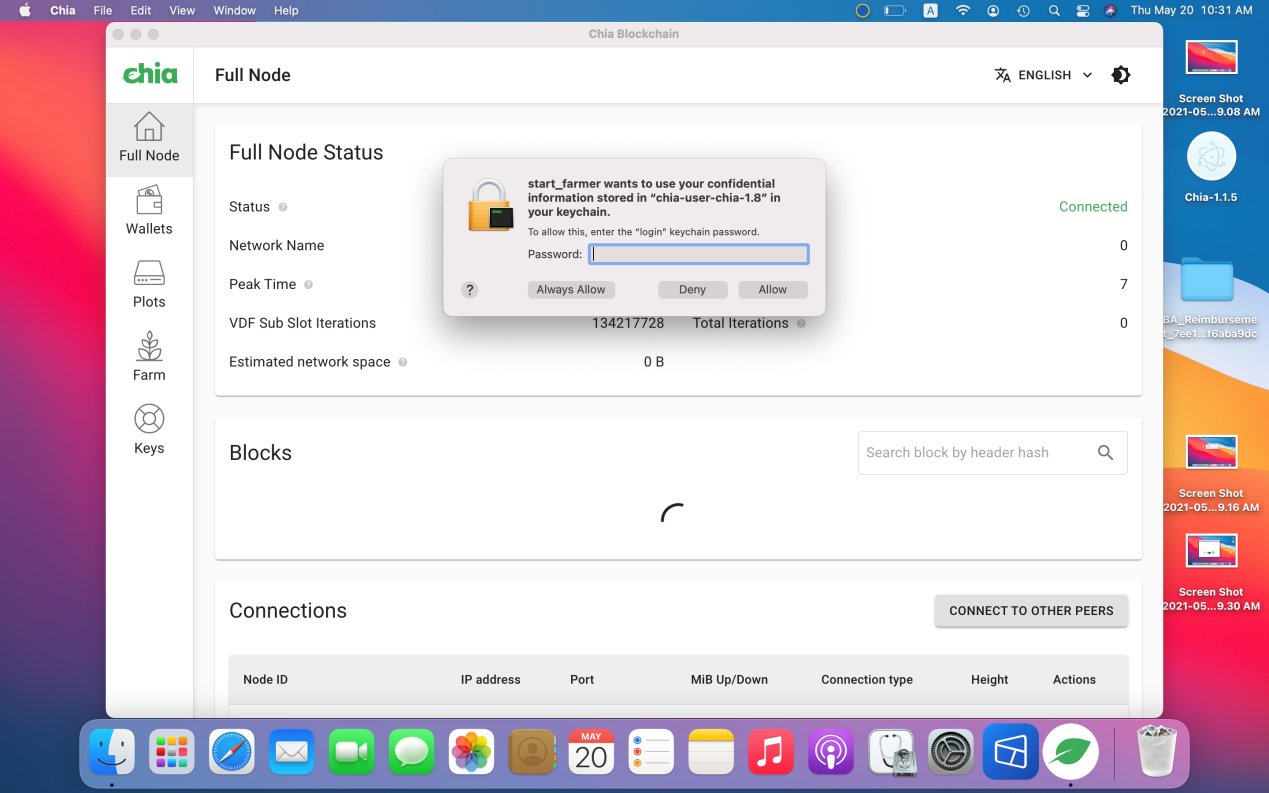Click the Time Machine menu bar icon
Screen dimensions: 1269x793
click(x=1023, y=10)
